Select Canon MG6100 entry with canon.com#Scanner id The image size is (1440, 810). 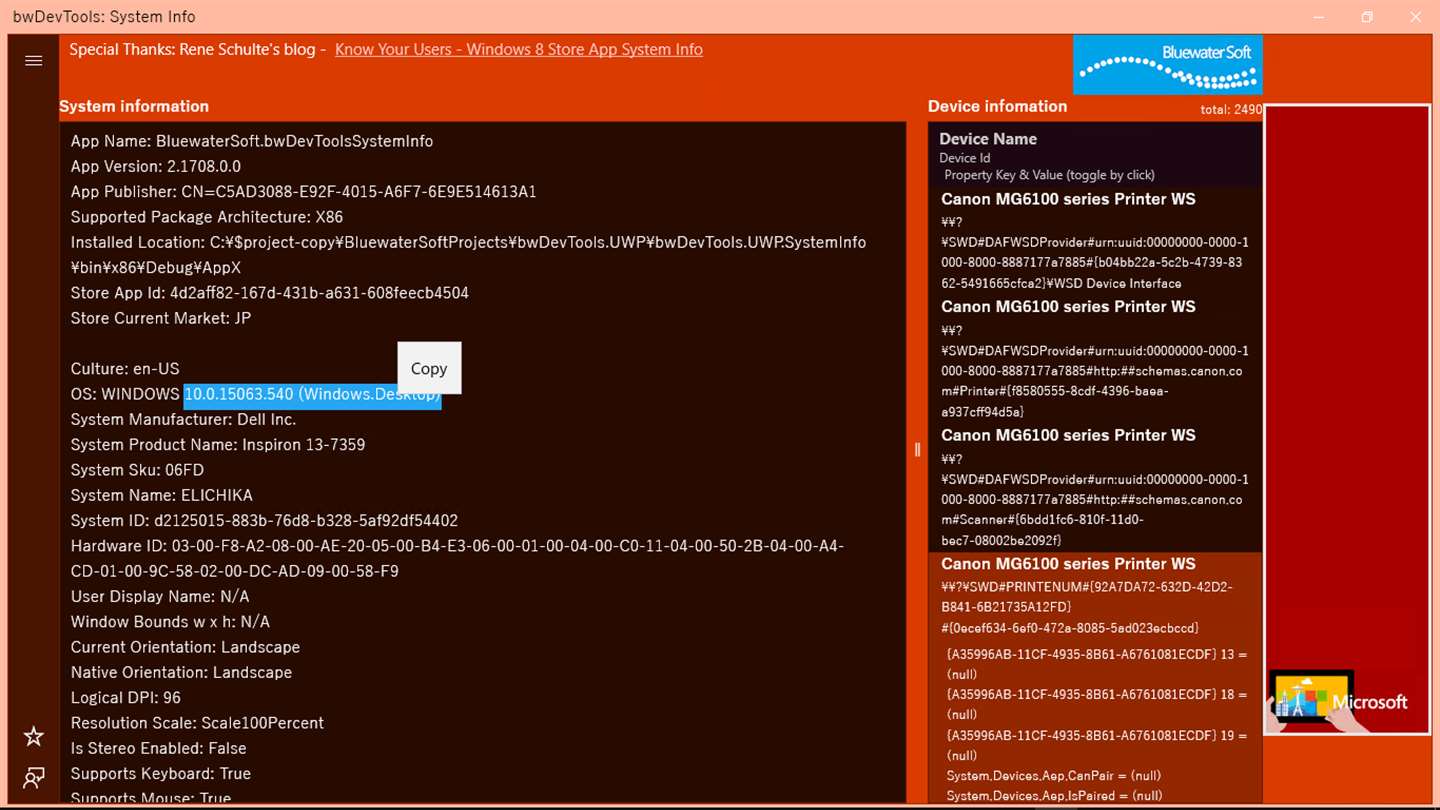click(x=1095, y=487)
